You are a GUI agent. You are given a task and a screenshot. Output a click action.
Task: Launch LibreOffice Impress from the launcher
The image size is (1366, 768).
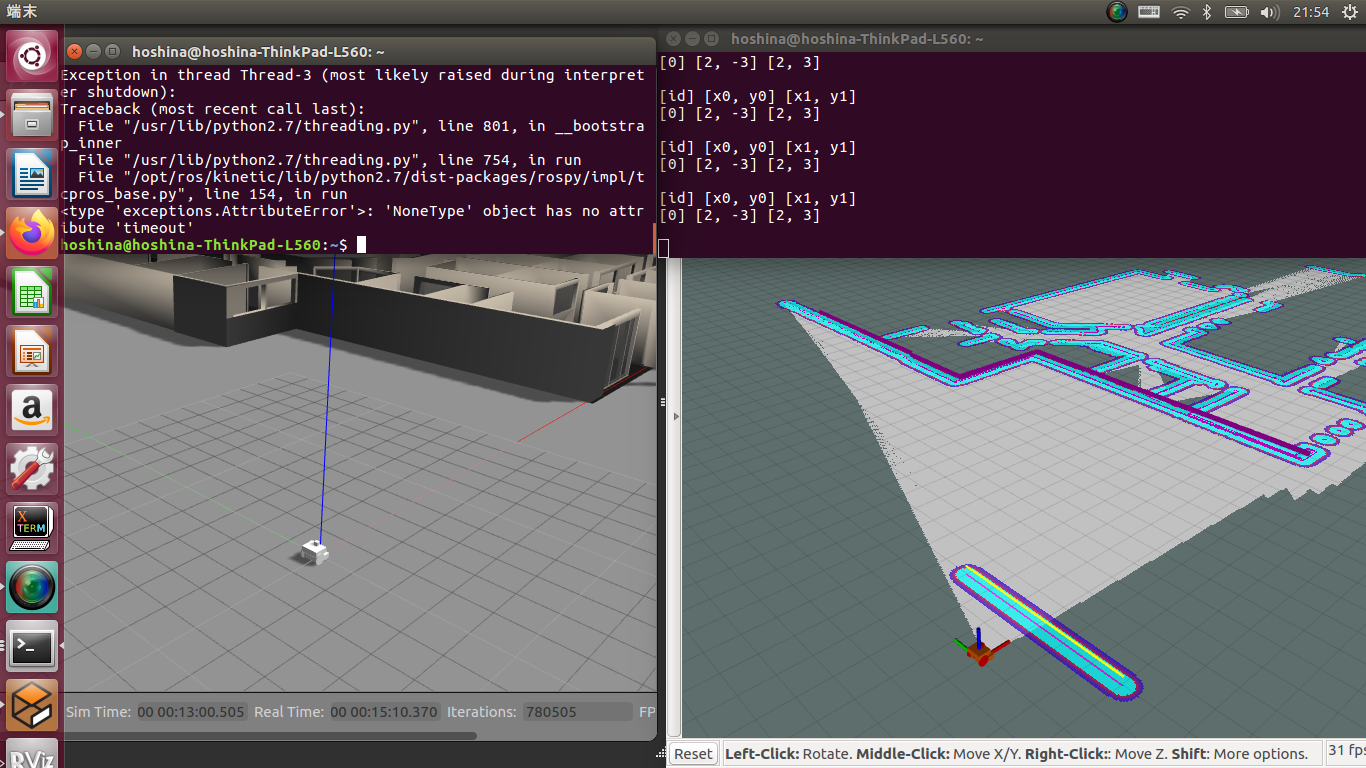(x=32, y=352)
